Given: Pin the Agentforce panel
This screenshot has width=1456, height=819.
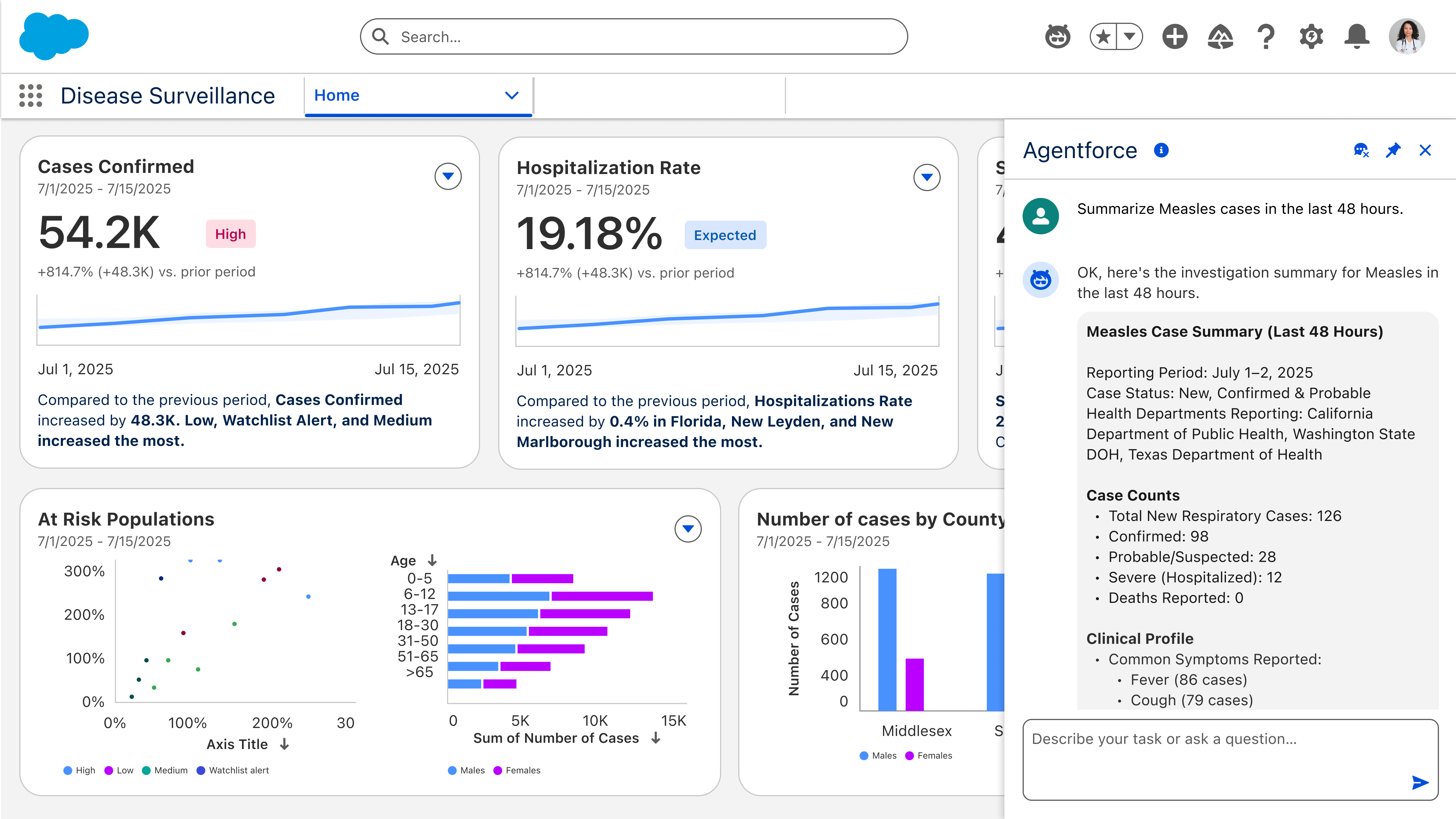Looking at the screenshot, I should 1393,150.
